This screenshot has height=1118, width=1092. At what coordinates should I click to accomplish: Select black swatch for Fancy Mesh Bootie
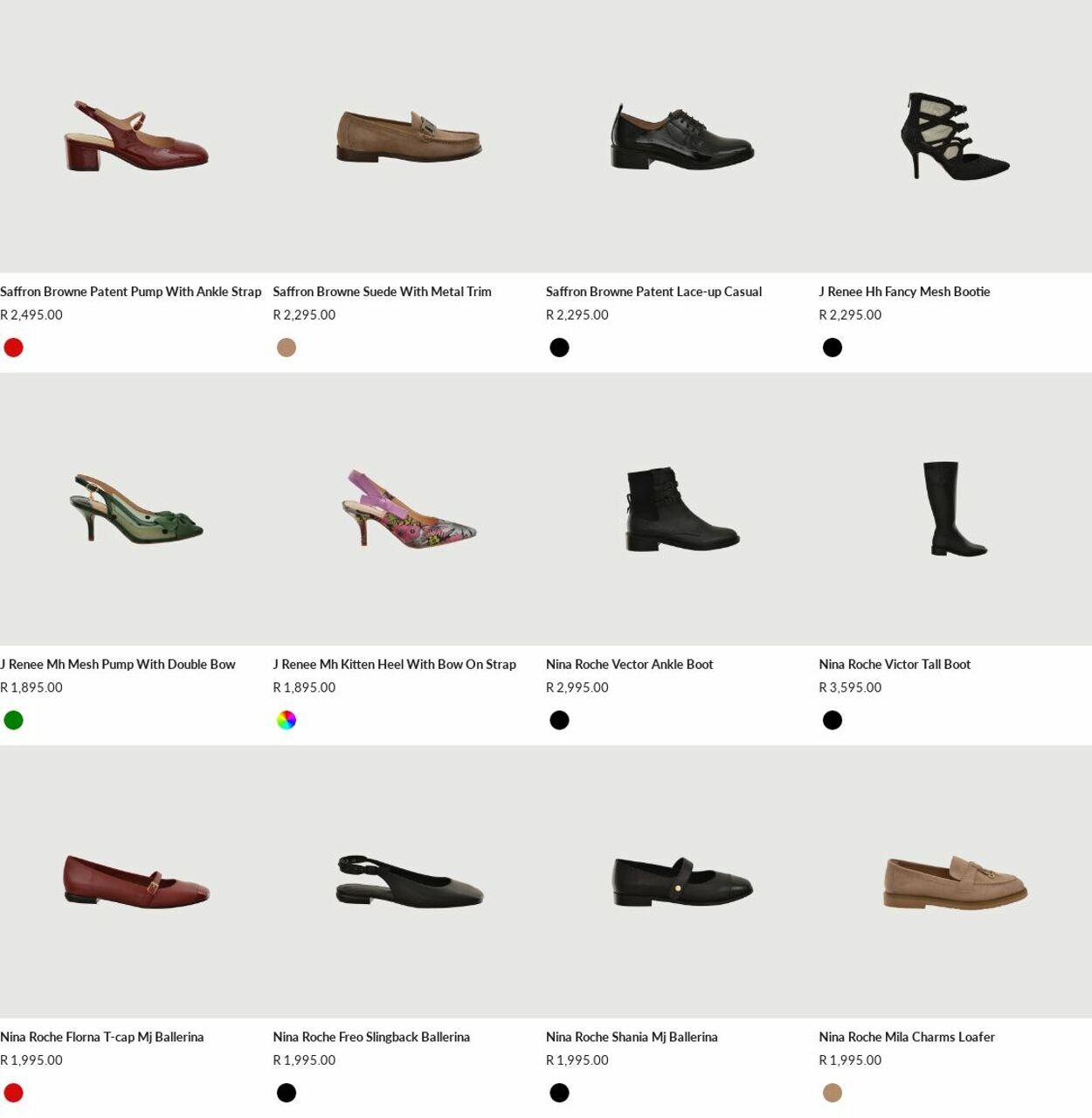click(833, 348)
